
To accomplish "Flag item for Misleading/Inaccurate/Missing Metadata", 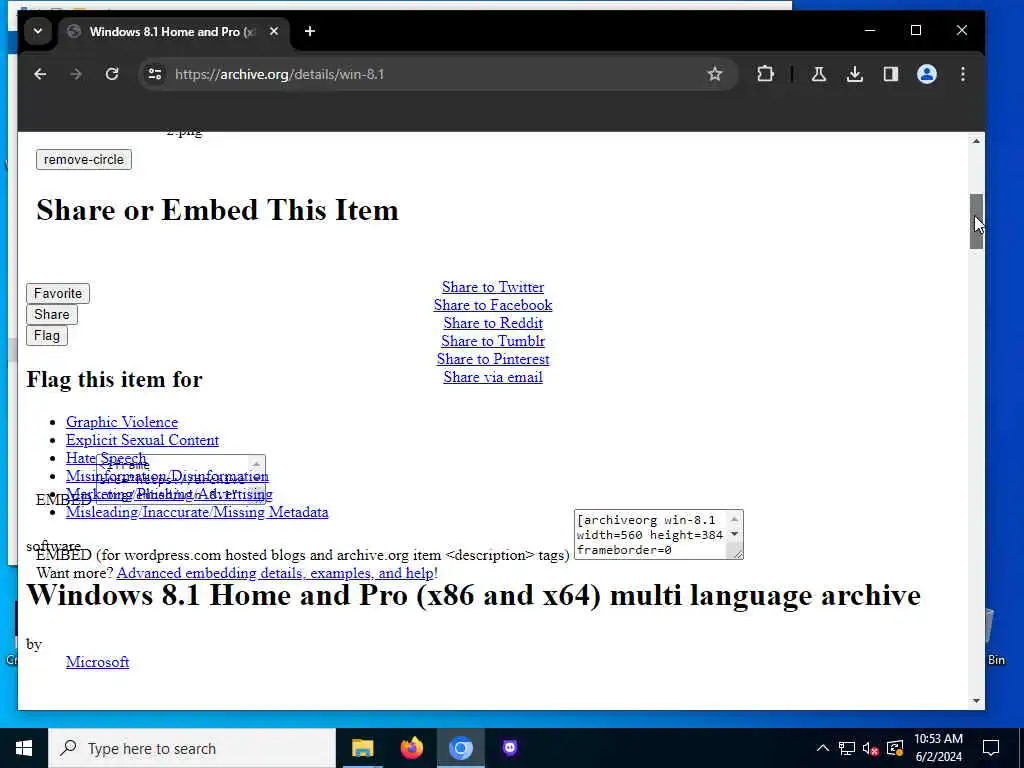I will [197, 512].
